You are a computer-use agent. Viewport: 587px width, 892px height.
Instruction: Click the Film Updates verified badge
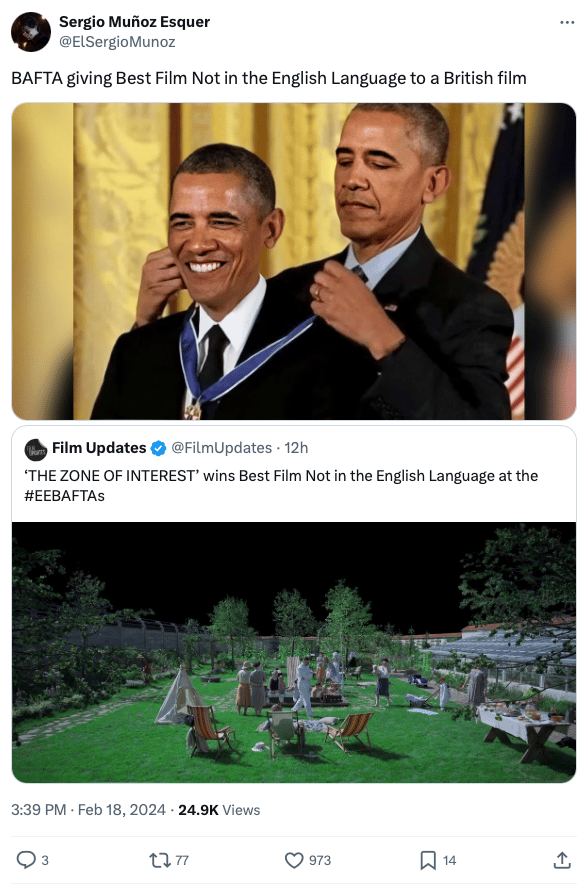click(x=158, y=448)
